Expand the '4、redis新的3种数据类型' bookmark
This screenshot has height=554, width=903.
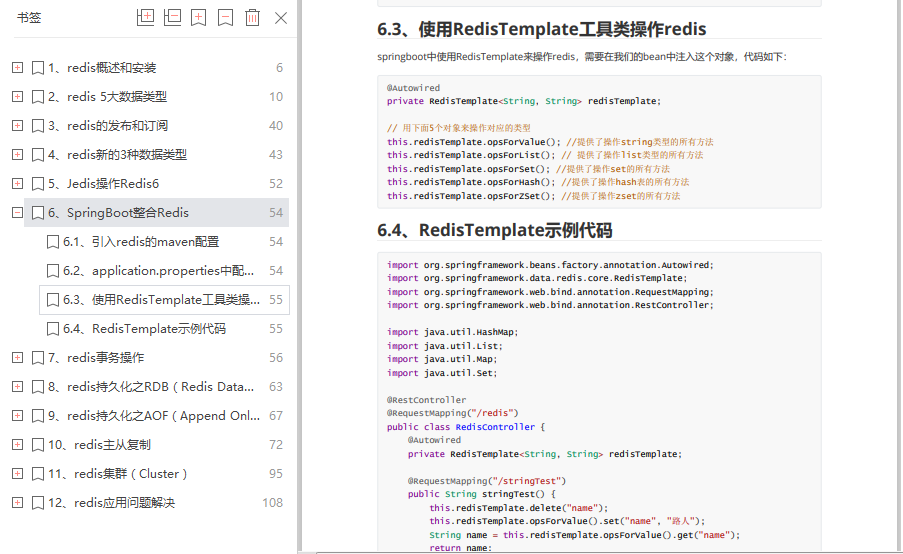click(18, 155)
